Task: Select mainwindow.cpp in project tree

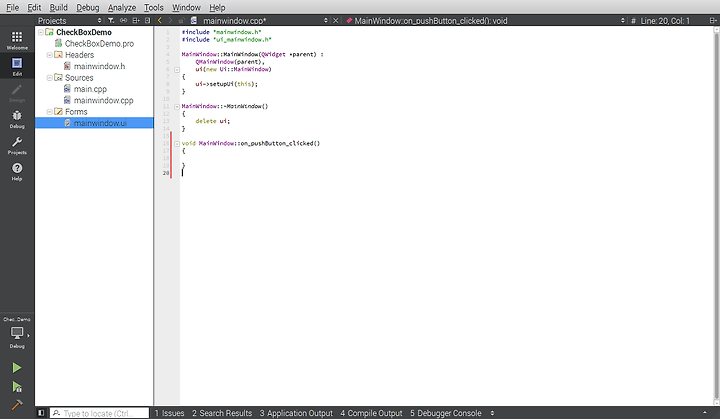Action: (x=103, y=100)
